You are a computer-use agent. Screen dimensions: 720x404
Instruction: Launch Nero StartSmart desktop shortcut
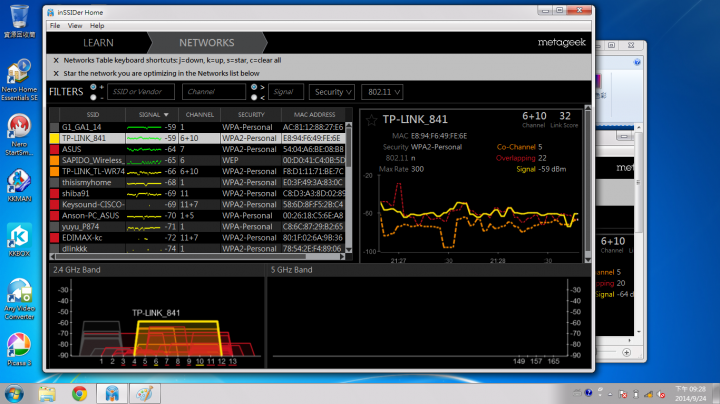(x=19, y=135)
